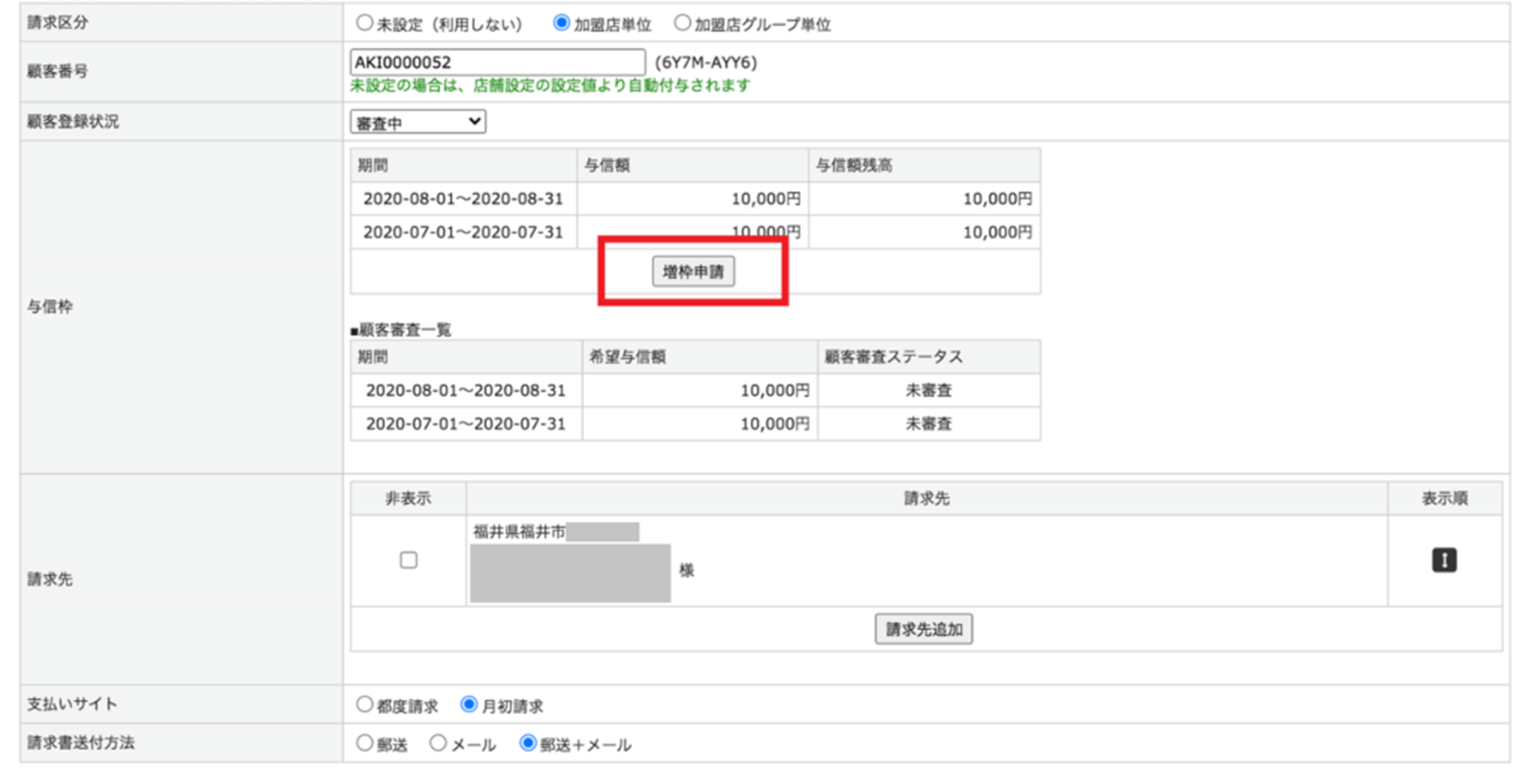Click 与信額残高 10,000円 for July 2020
The width and height of the screenshot is (1532, 784).
(x=998, y=233)
